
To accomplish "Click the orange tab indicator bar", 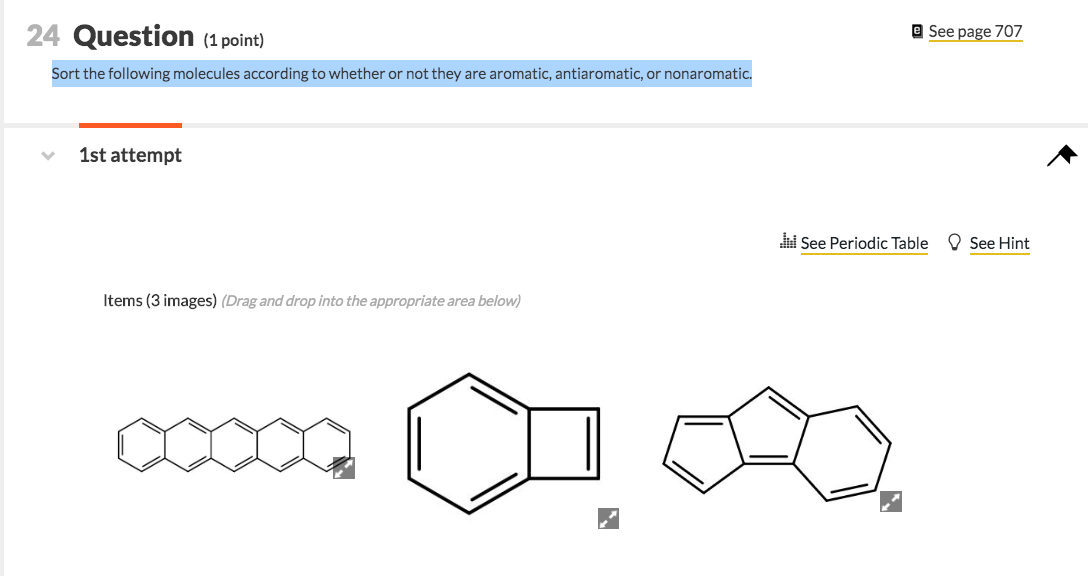I will 130,123.
